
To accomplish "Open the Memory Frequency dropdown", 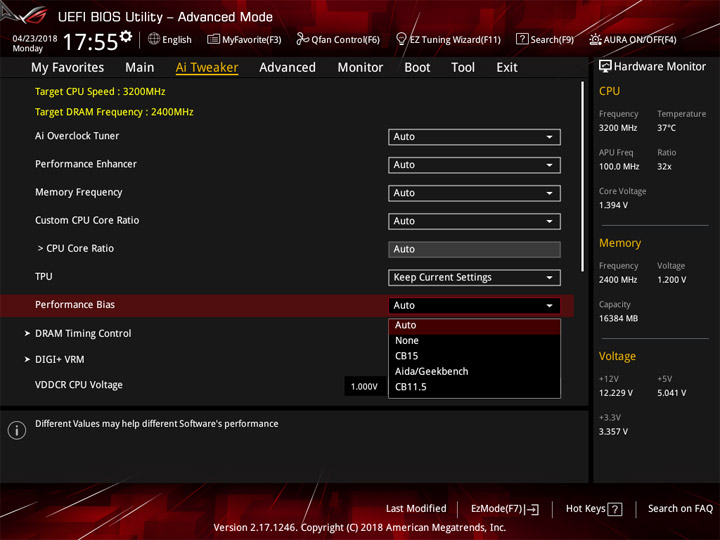I will click(474, 193).
